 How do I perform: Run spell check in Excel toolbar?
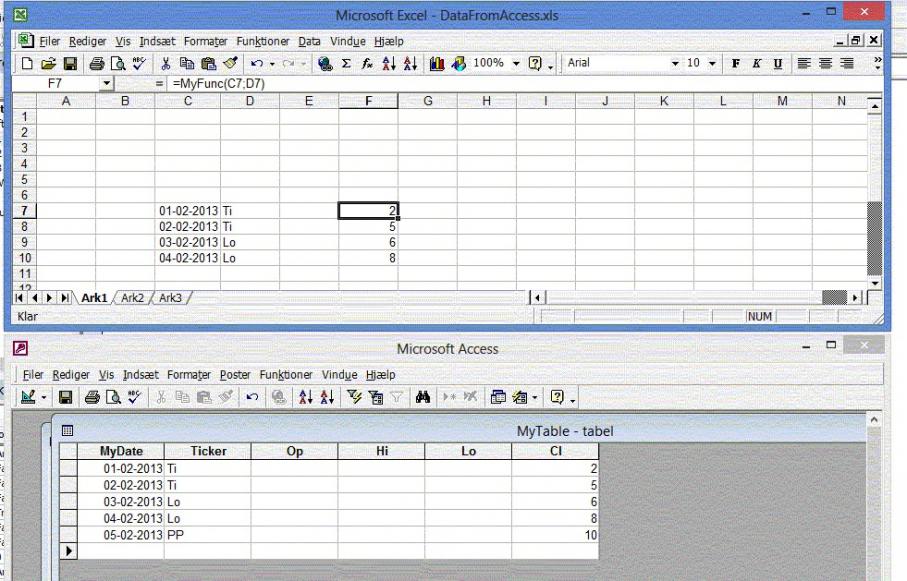pyautogui.click(x=139, y=64)
